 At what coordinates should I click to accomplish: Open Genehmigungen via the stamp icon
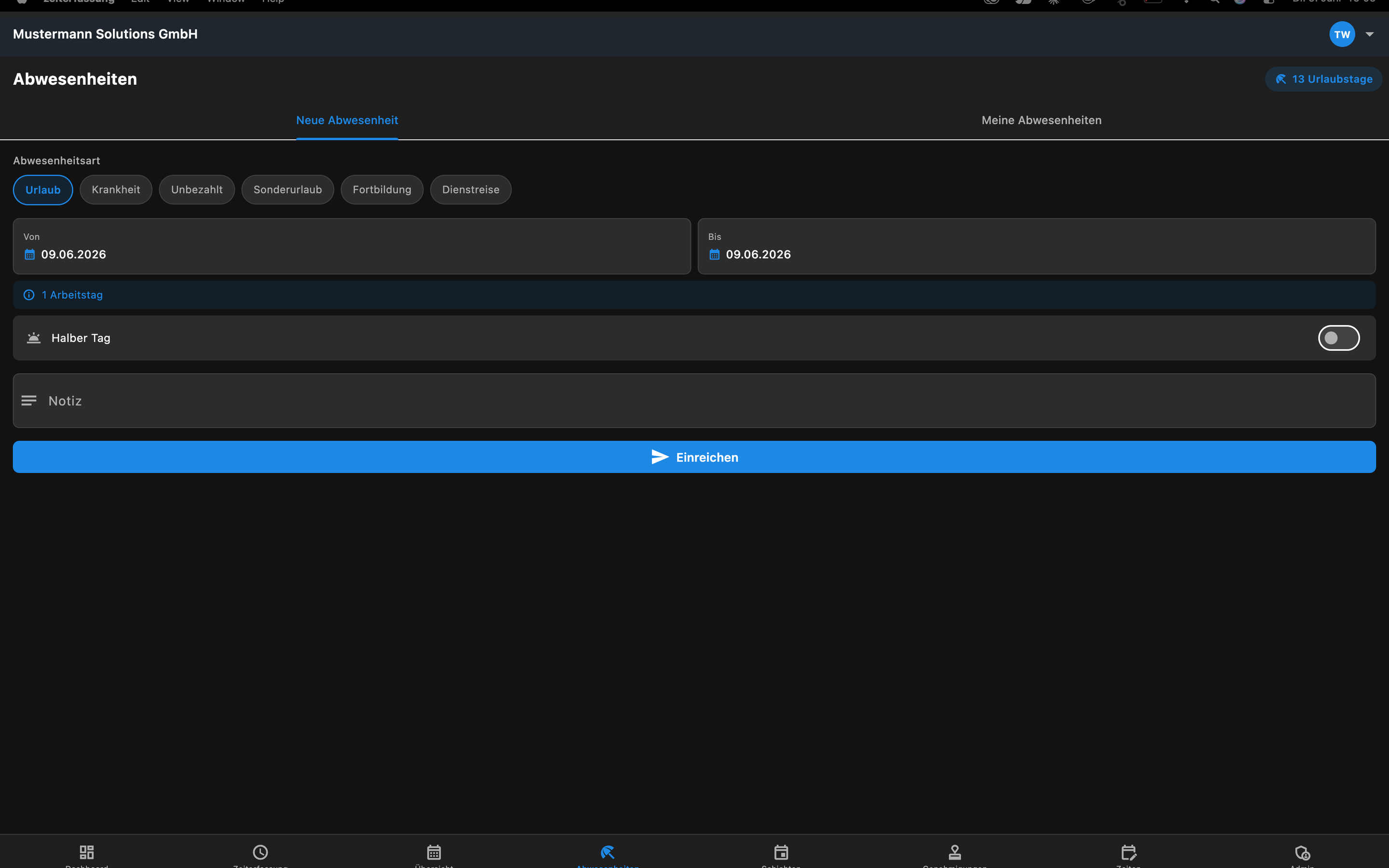coord(955,853)
